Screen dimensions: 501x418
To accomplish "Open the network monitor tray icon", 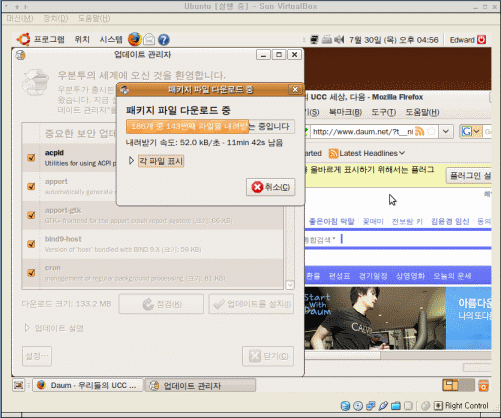I will (x=314, y=40).
